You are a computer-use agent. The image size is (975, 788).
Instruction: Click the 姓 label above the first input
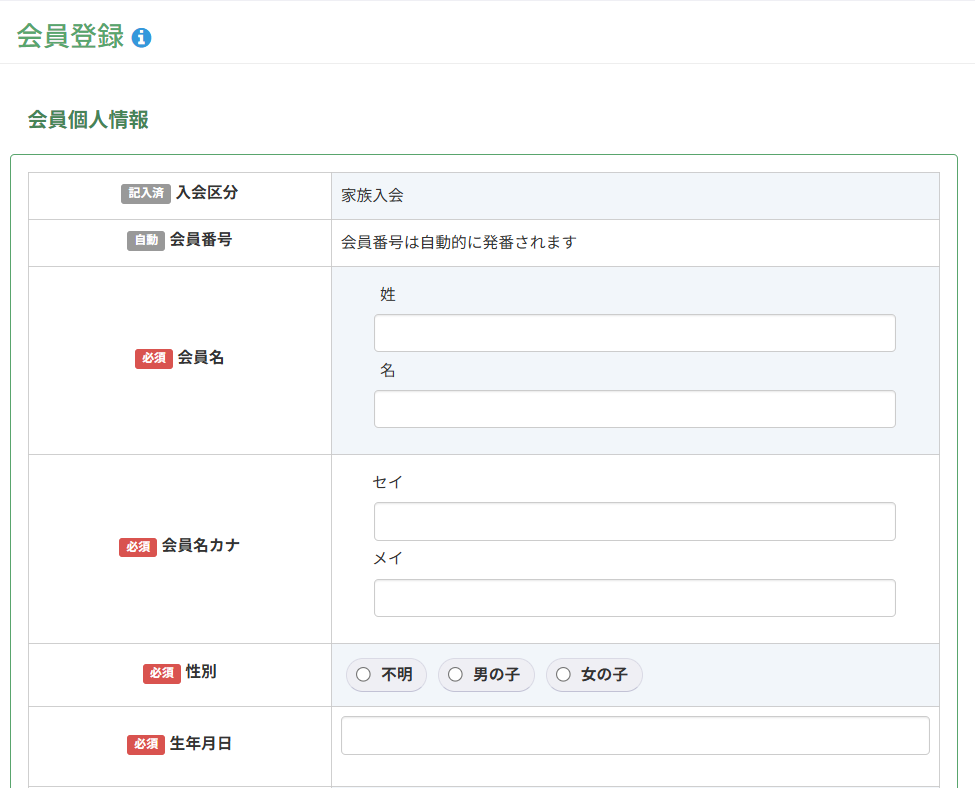tap(388, 295)
